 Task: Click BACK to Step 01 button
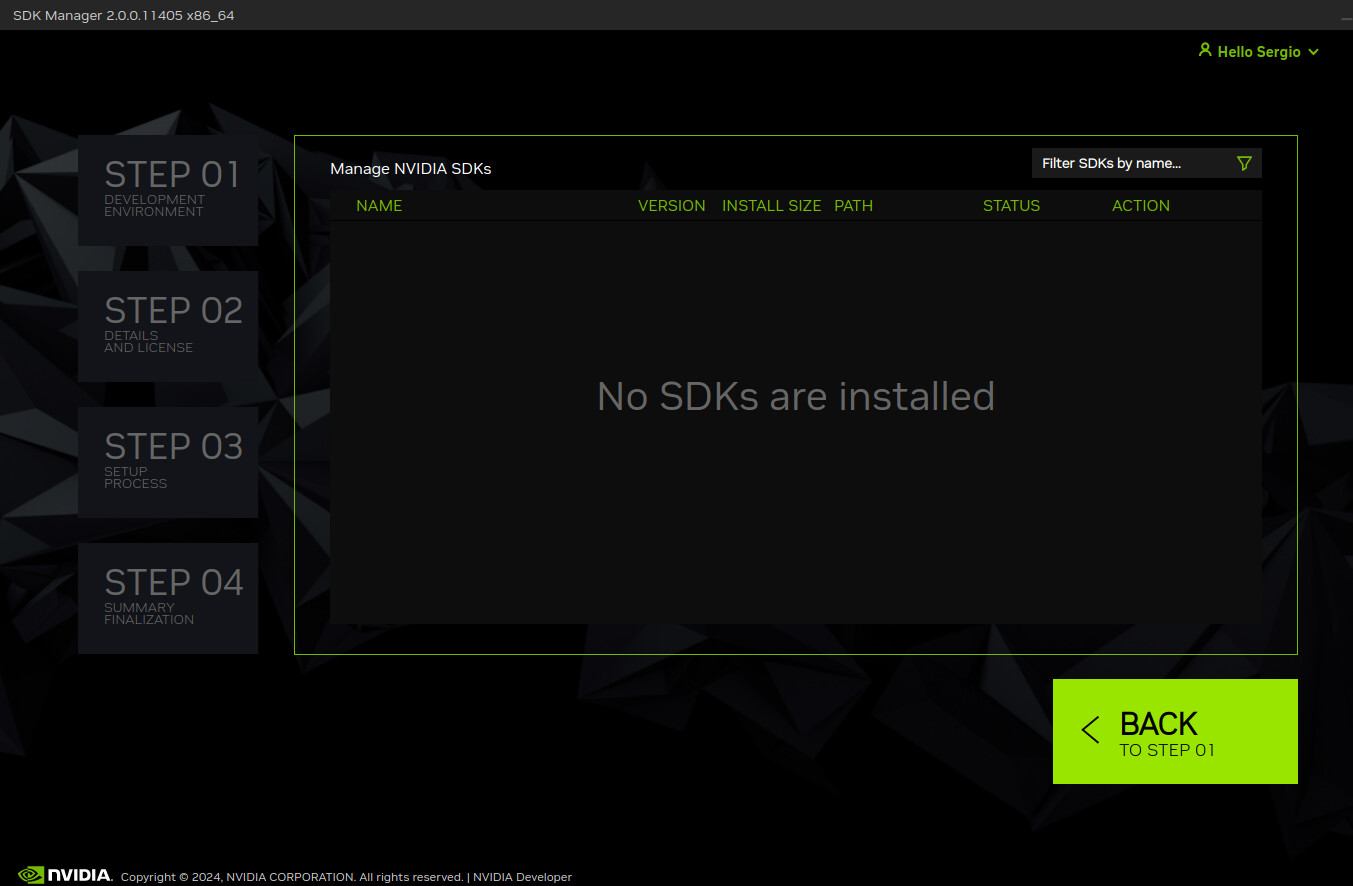[1175, 731]
